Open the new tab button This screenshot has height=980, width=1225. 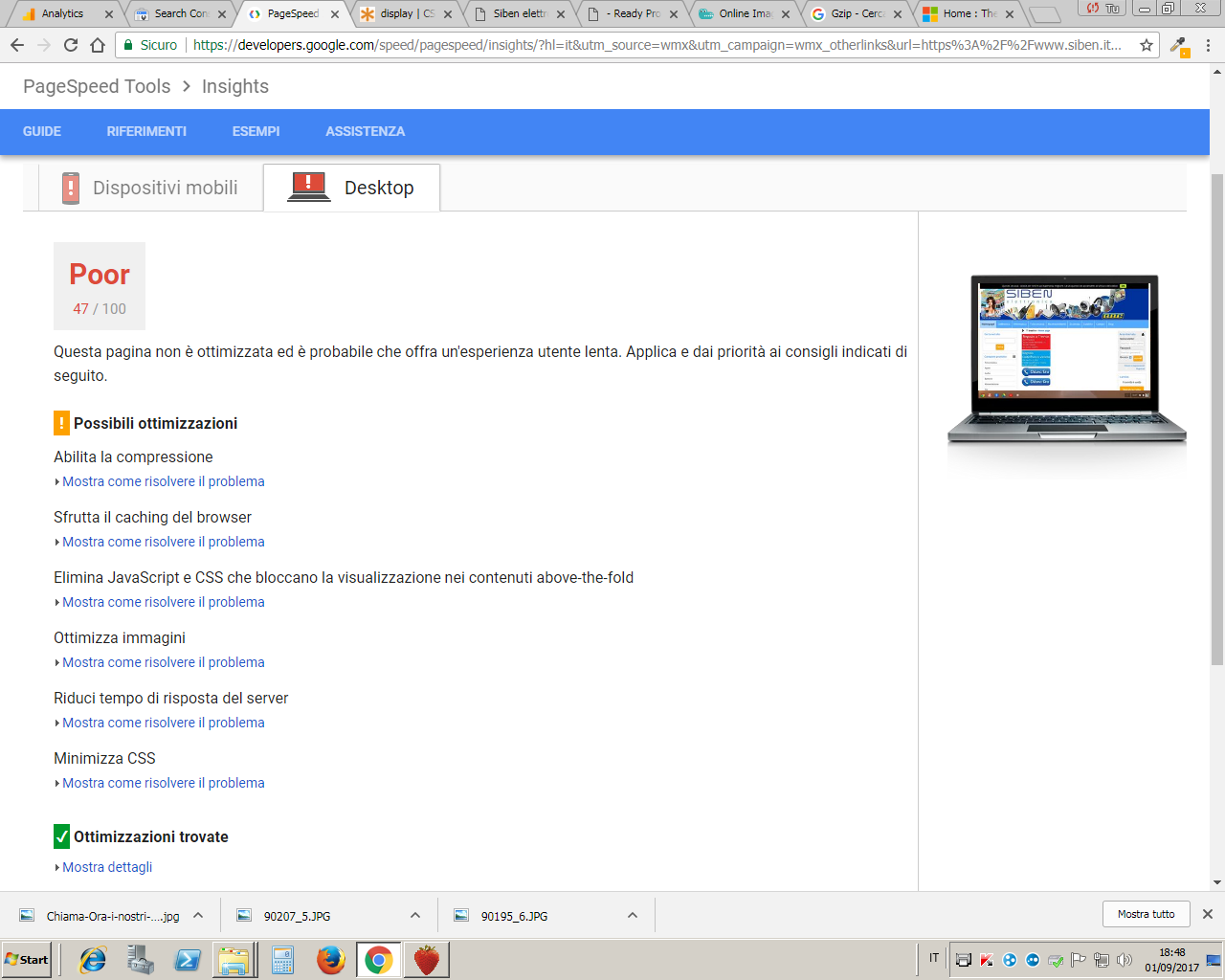point(1045,14)
